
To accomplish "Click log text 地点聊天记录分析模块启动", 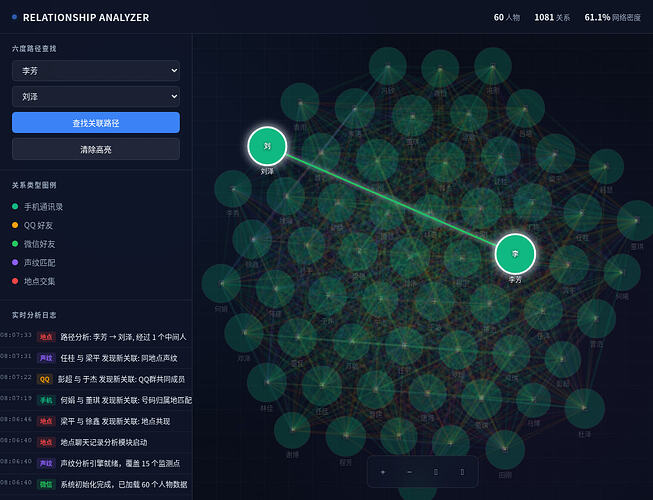I will tap(104, 442).
